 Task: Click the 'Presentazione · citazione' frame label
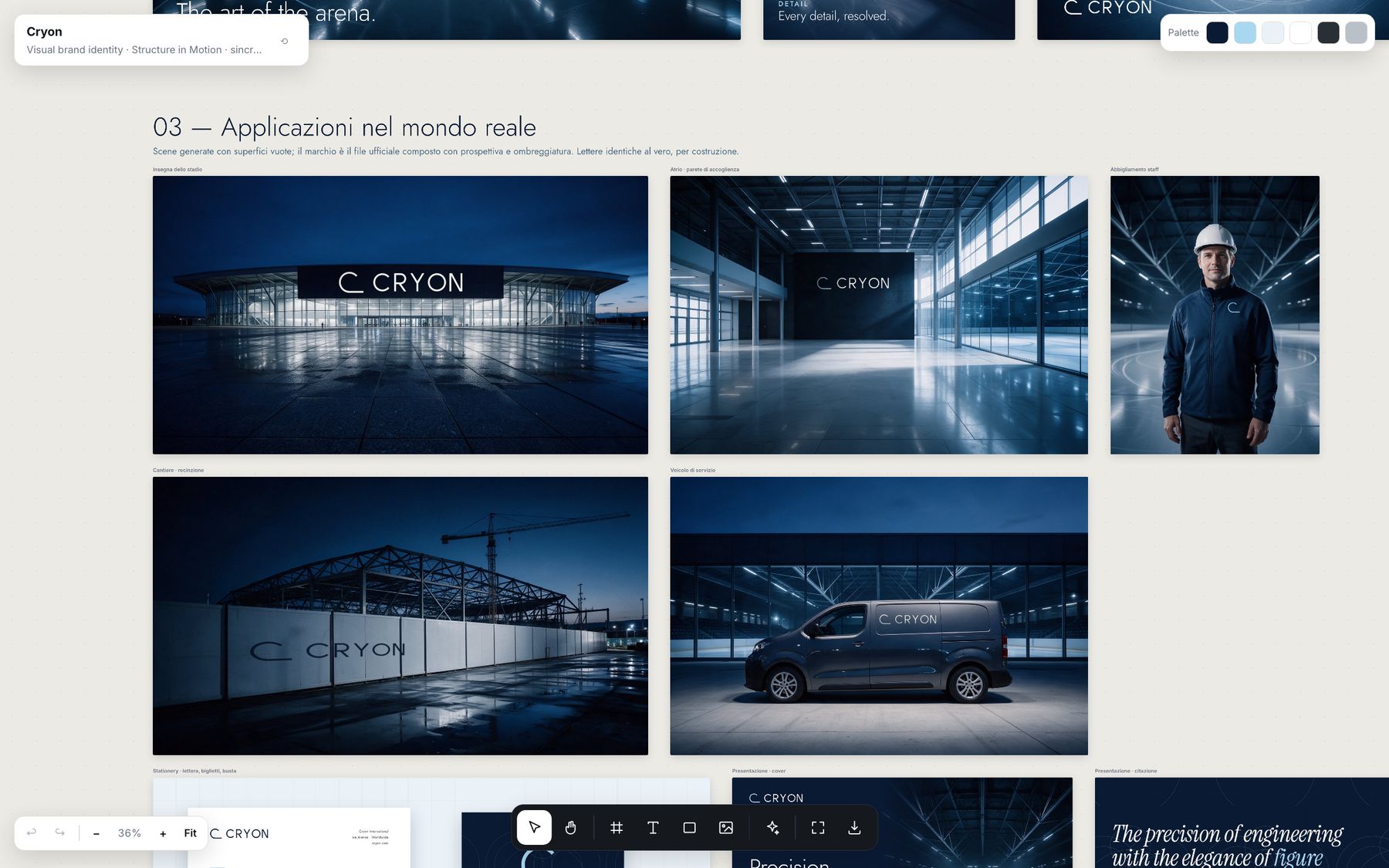[x=1126, y=771]
